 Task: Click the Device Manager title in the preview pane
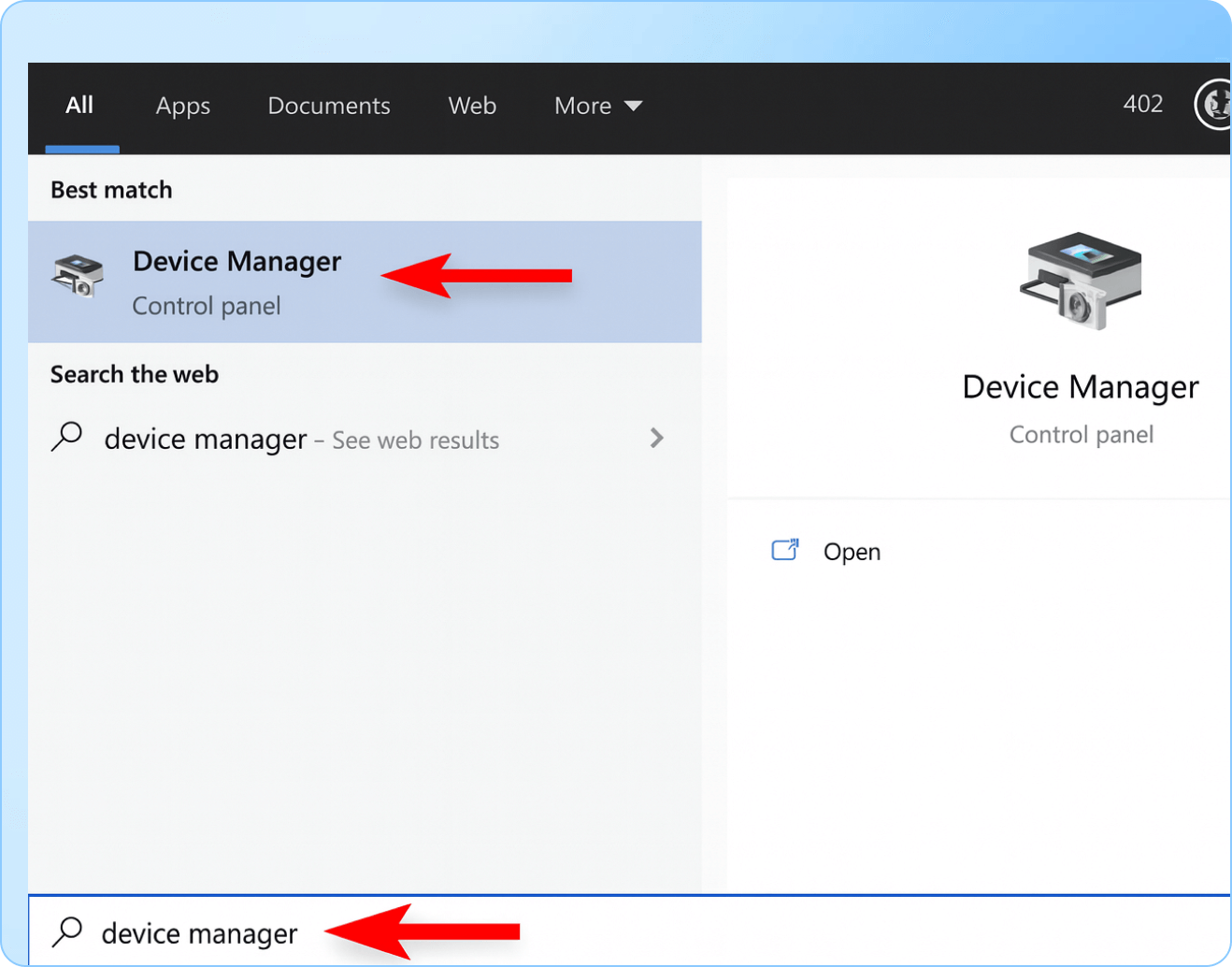point(1080,387)
